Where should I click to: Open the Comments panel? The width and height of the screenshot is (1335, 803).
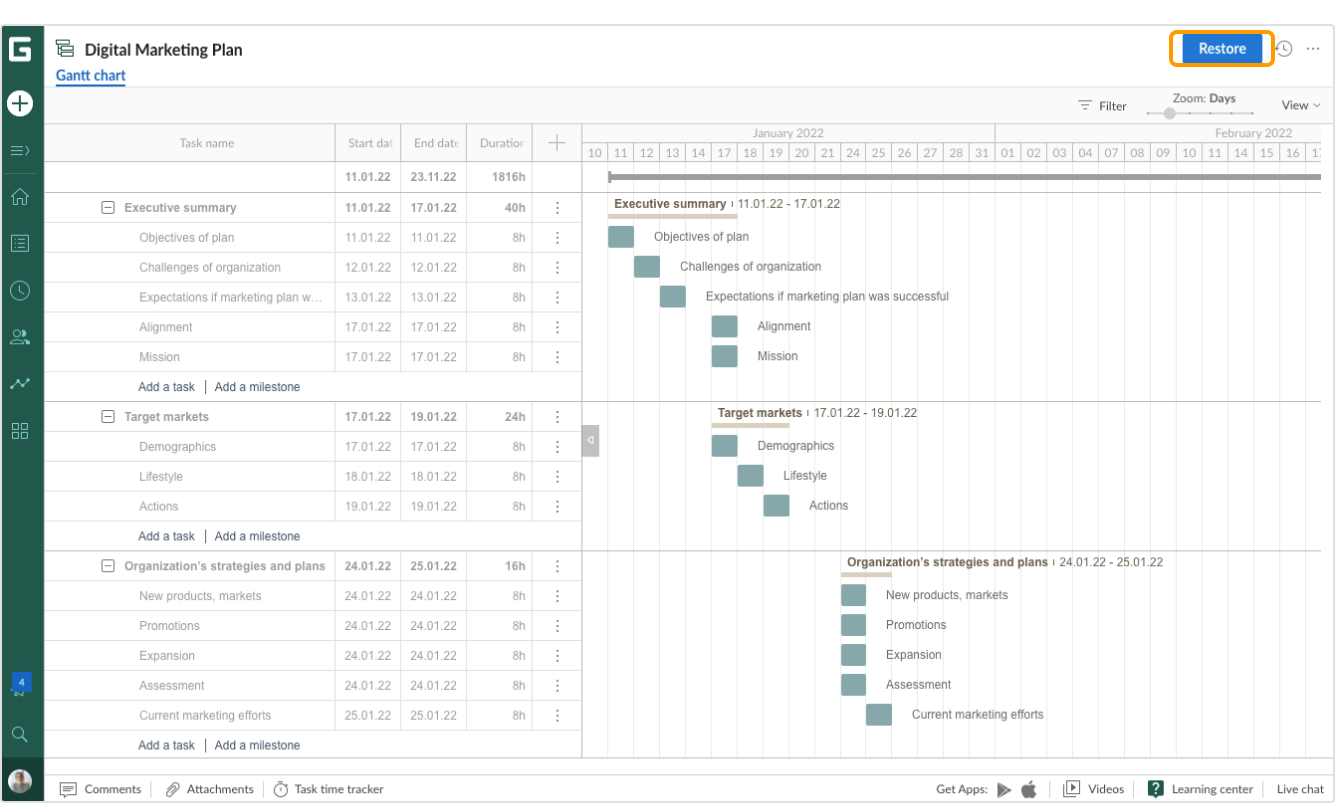point(100,789)
